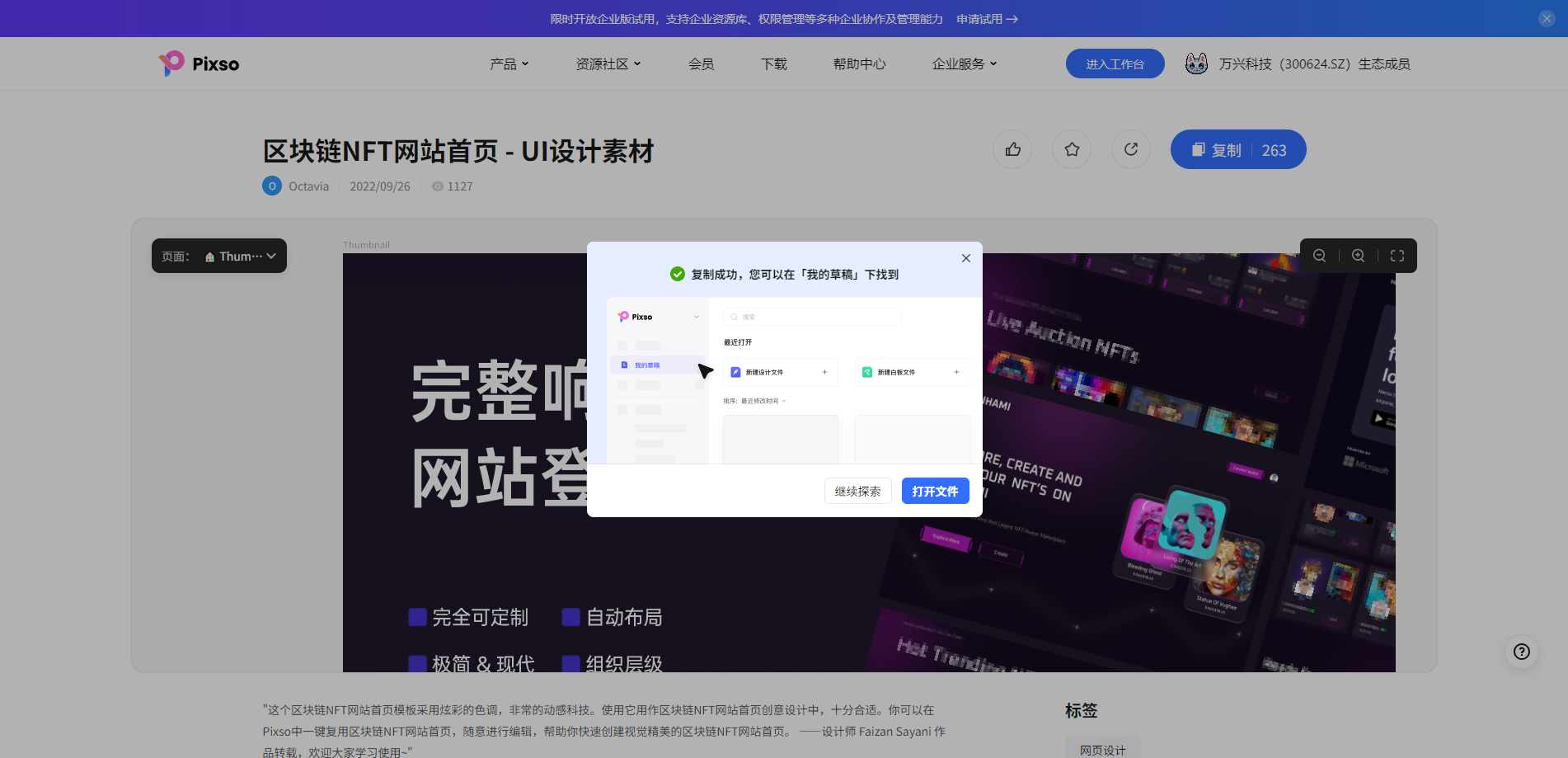Like the design with the thumbs-up icon
The image size is (1568, 758).
click(1012, 149)
